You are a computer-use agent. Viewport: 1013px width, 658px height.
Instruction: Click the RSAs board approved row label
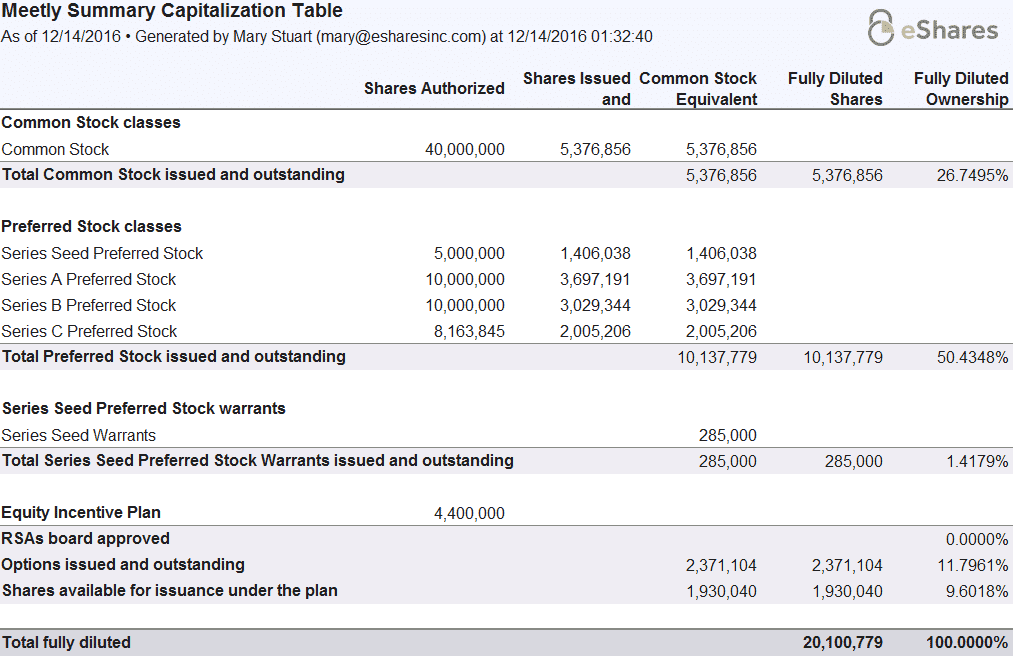click(86, 538)
